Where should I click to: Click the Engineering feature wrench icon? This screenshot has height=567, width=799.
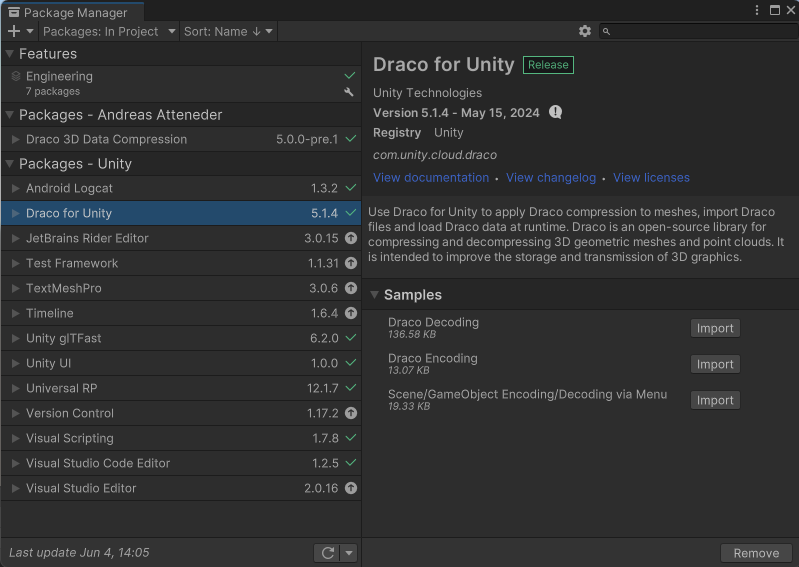pos(349,92)
